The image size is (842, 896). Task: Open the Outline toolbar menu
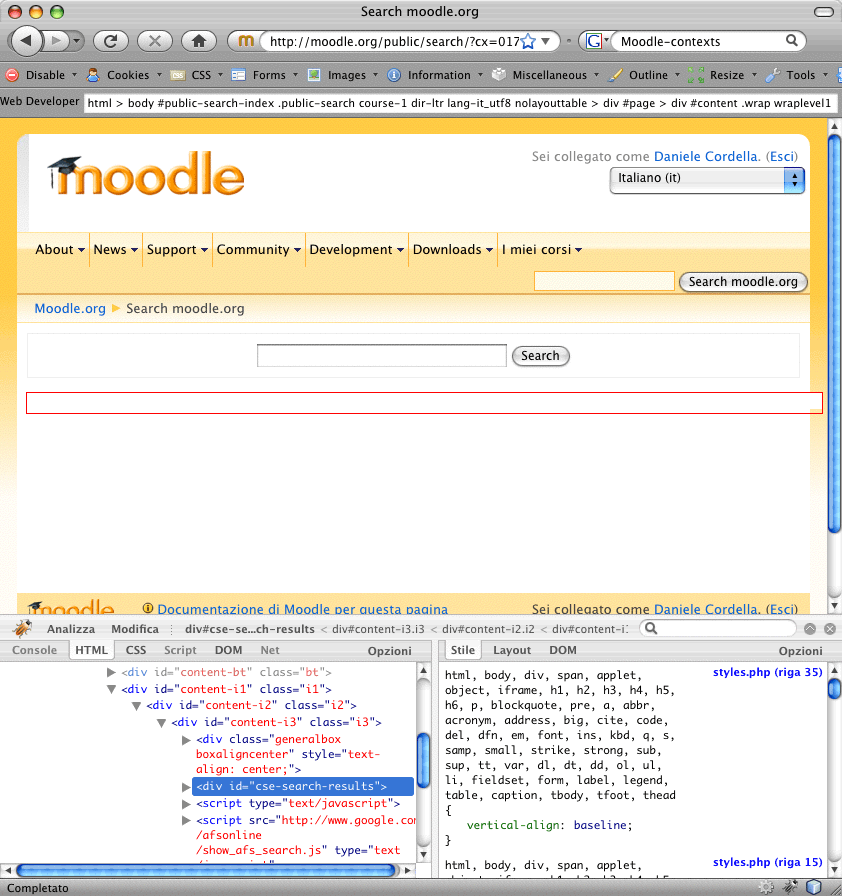[x=644, y=75]
